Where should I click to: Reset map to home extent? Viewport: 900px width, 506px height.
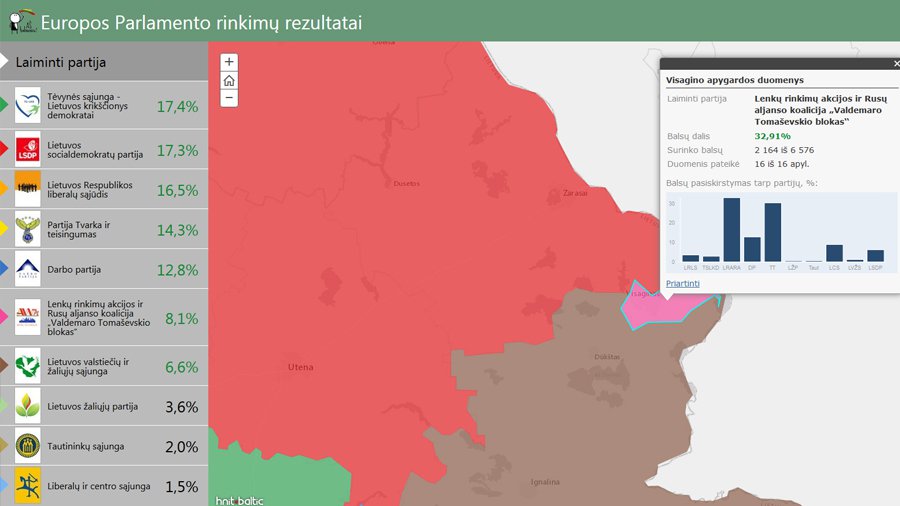229,80
